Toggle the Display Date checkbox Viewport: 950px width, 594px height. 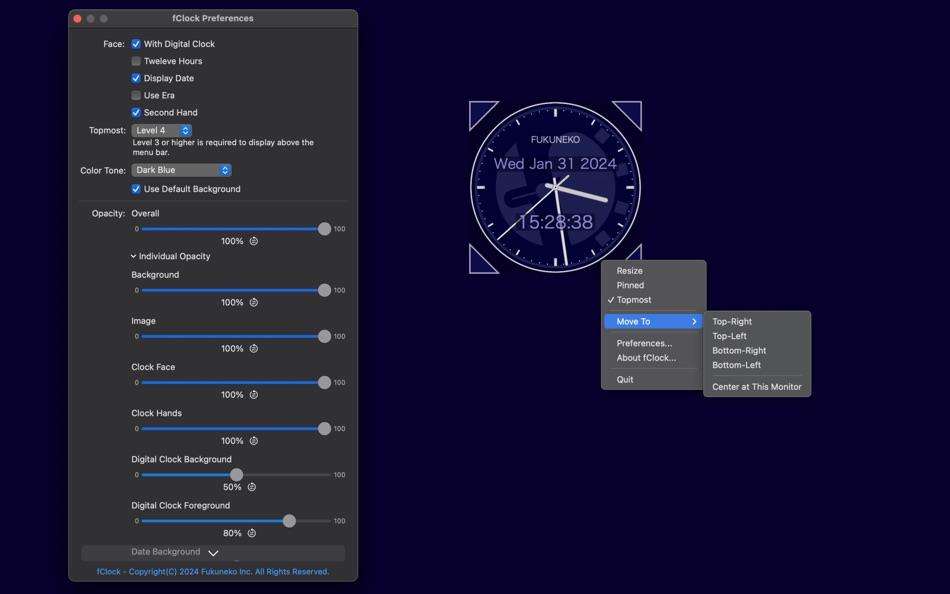136,78
